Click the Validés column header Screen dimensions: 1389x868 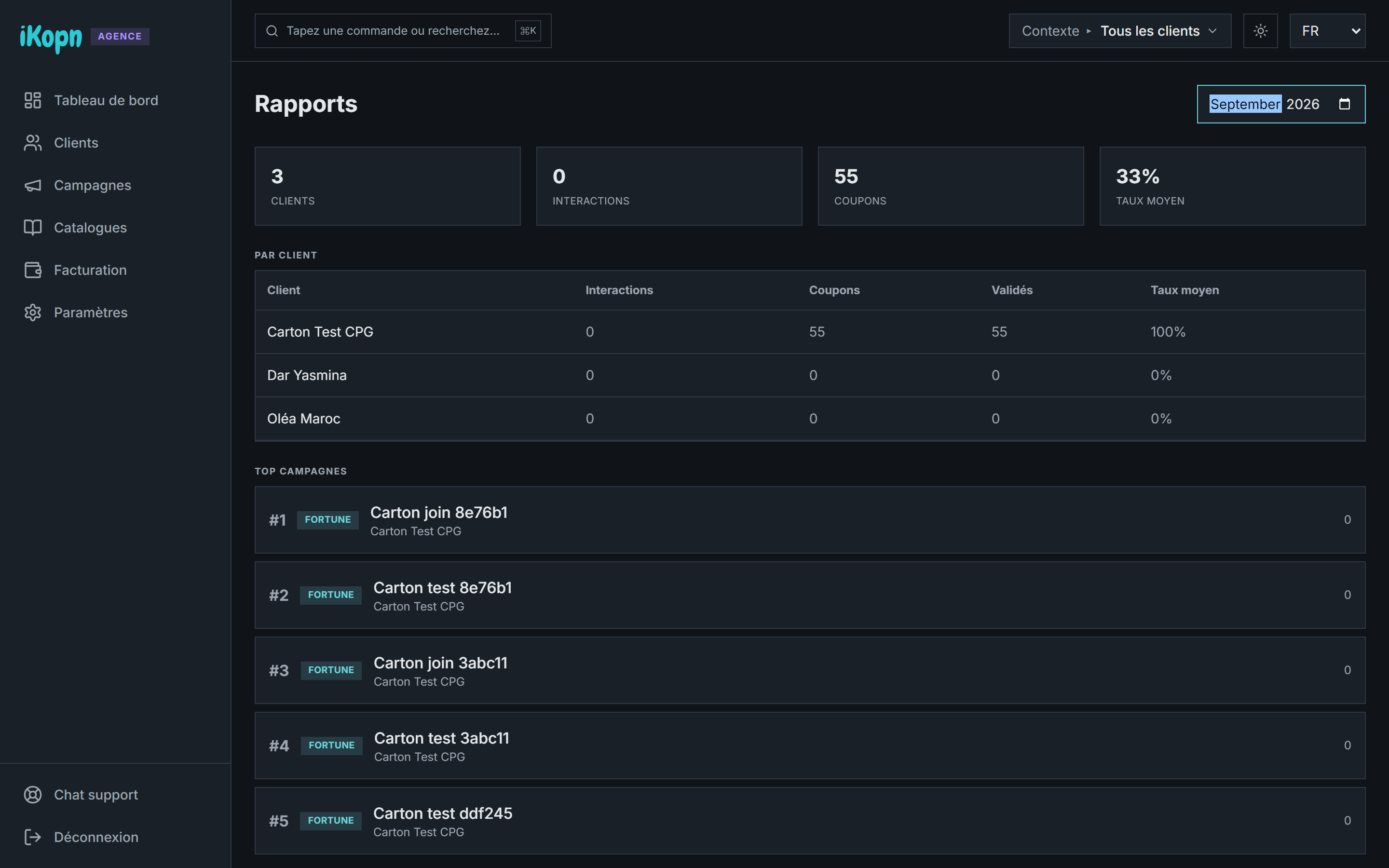coord(1012,290)
